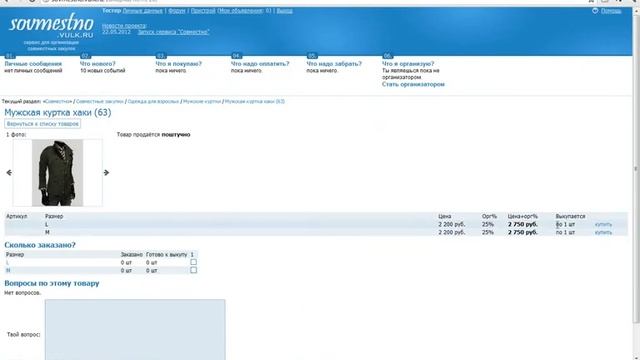640x360 pixels.
Task: Click the page vertical scrollbar
Action: click(636, 169)
